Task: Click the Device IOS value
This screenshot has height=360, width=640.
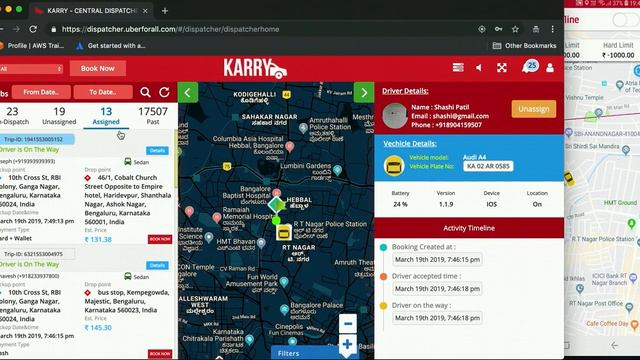Action: point(491,204)
